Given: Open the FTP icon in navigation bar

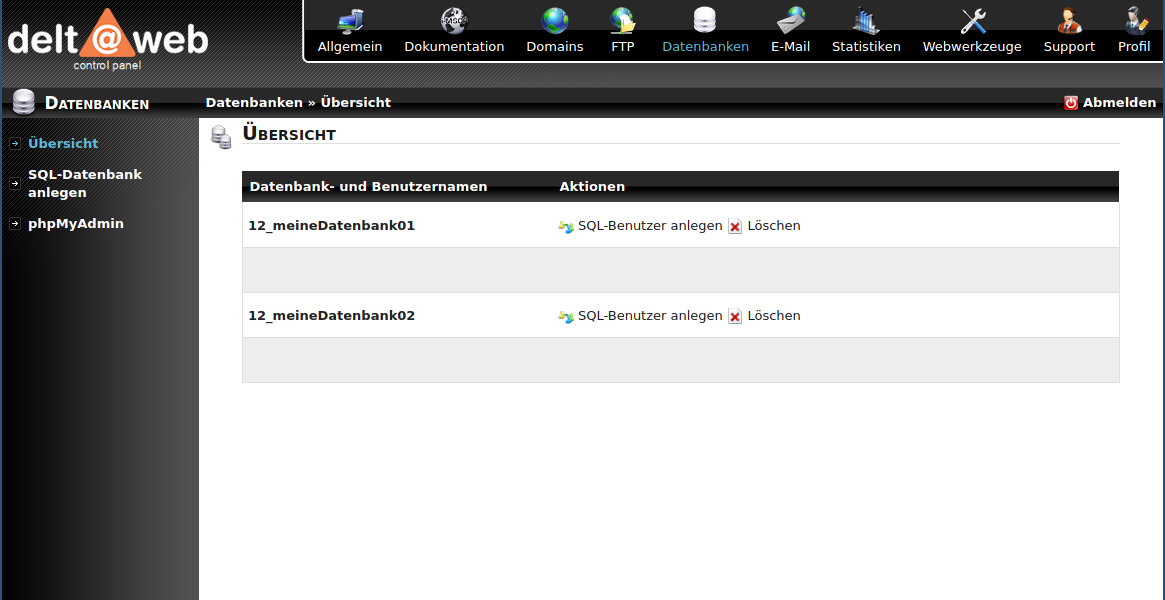Looking at the screenshot, I should 623,21.
